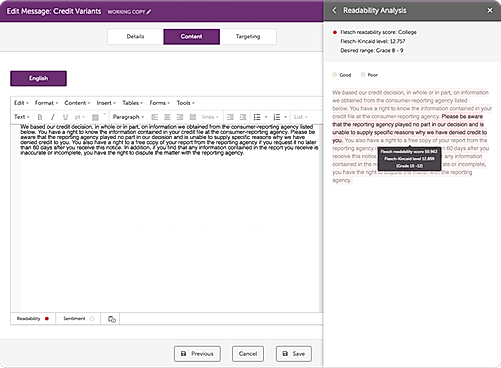Image resolution: width=501 pixels, height=368 pixels.
Task: Toggle the Readability indicator
Action: [33, 319]
